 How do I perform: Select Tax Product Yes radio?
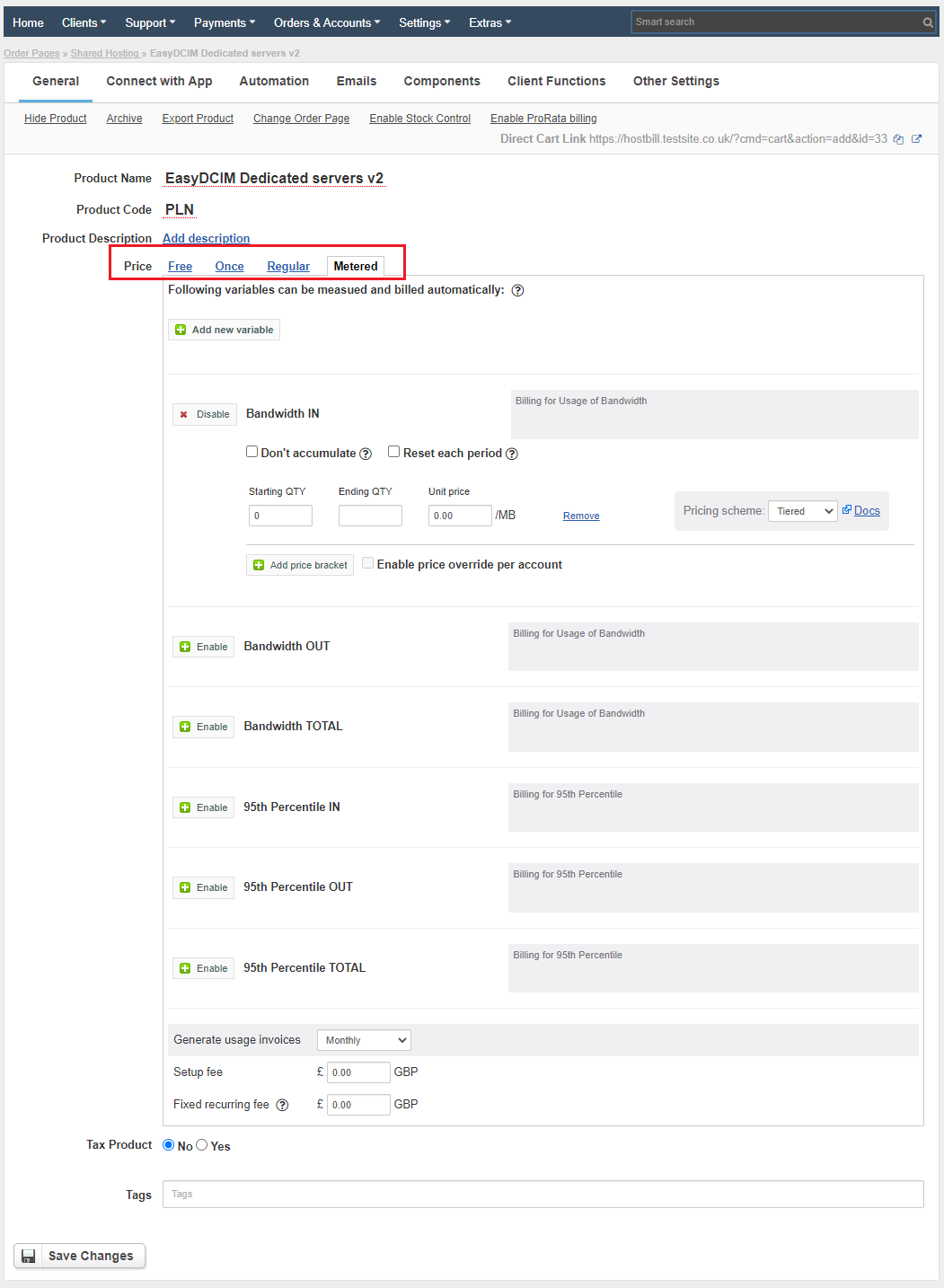[202, 1145]
